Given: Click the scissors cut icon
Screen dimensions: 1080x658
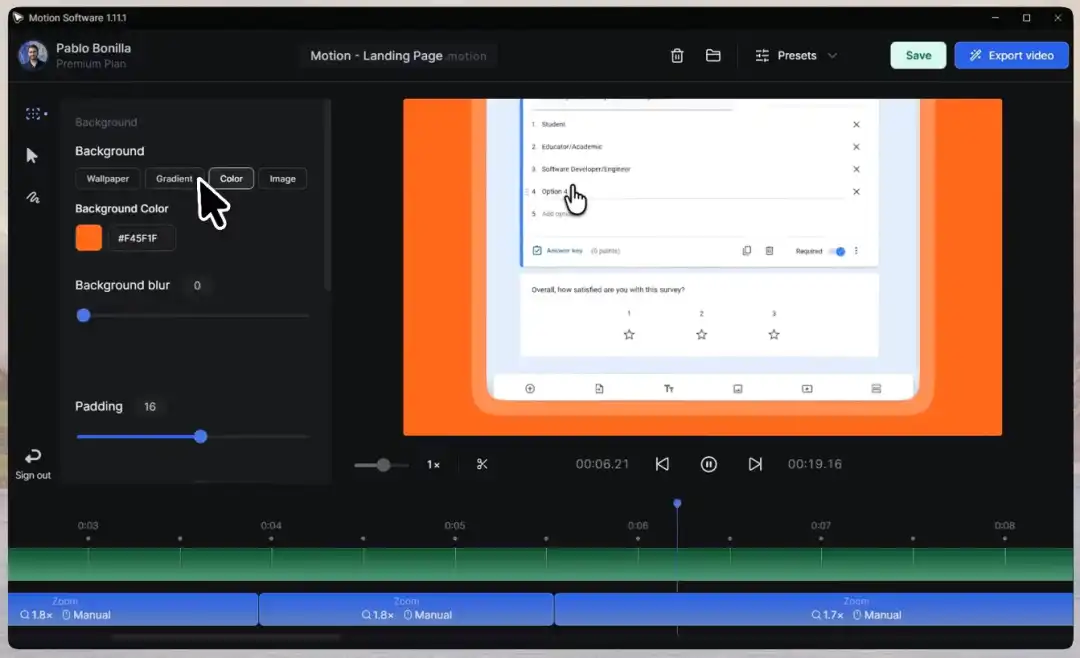Looking at the screenshot, I should point(482,464).
